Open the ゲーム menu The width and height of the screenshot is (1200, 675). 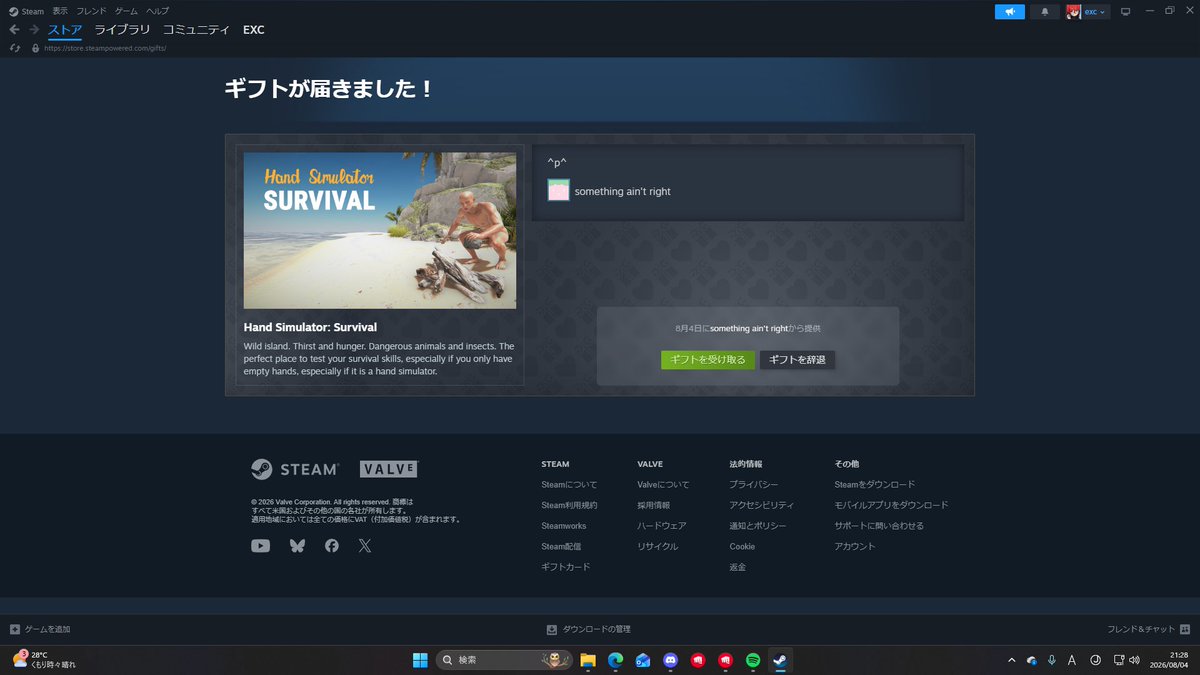[x=126, y=11]
